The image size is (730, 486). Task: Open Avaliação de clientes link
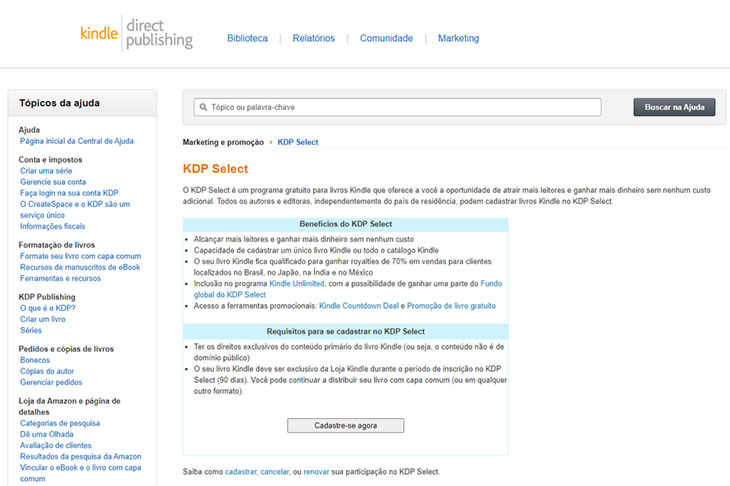click(56, 446)
